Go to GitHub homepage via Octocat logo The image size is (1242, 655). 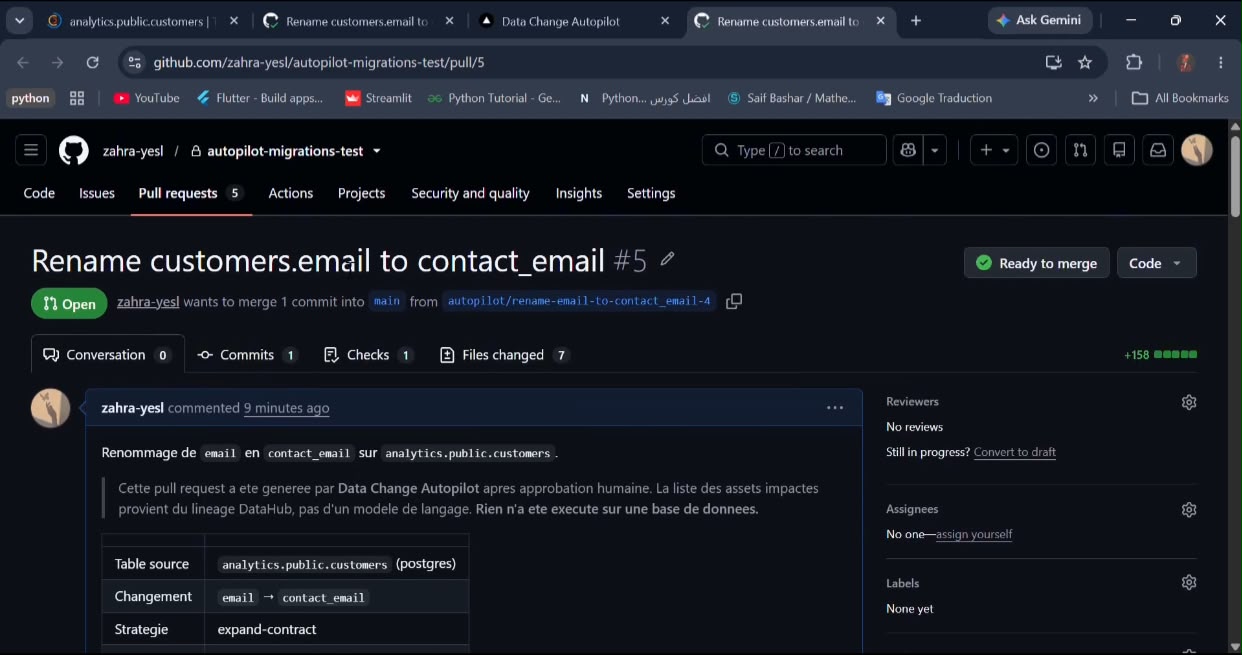(x=73, y=150)
